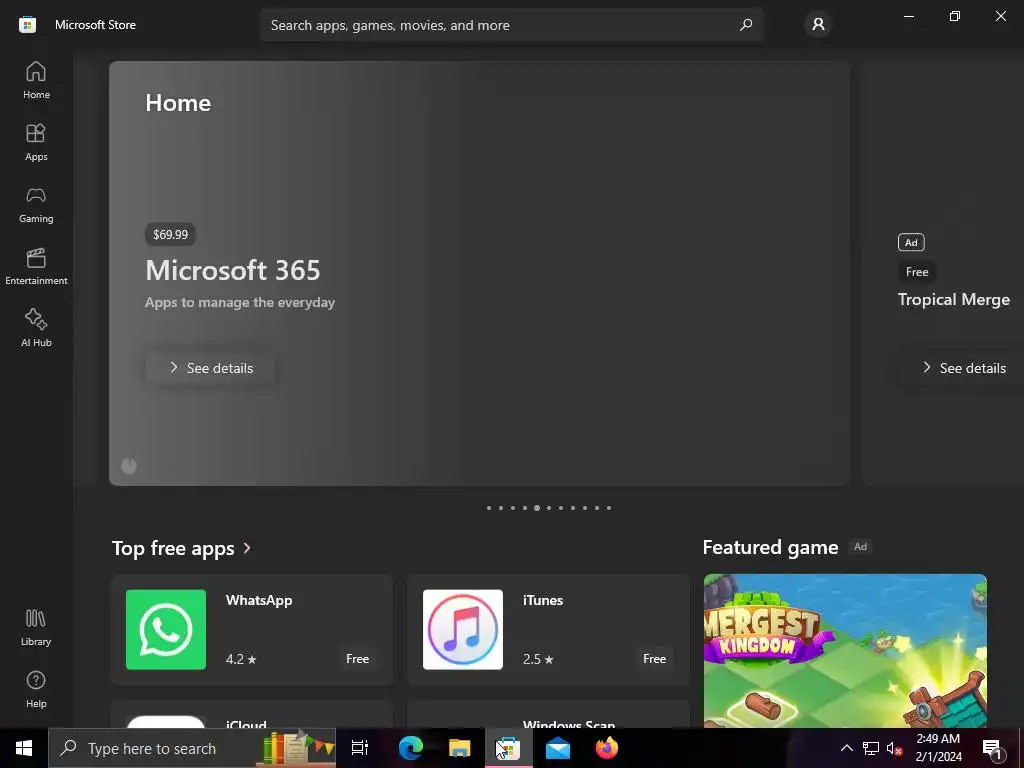Open the WhatsApp app icon
This screenshot has height=768, width=1024.
[x=166, y=630]
